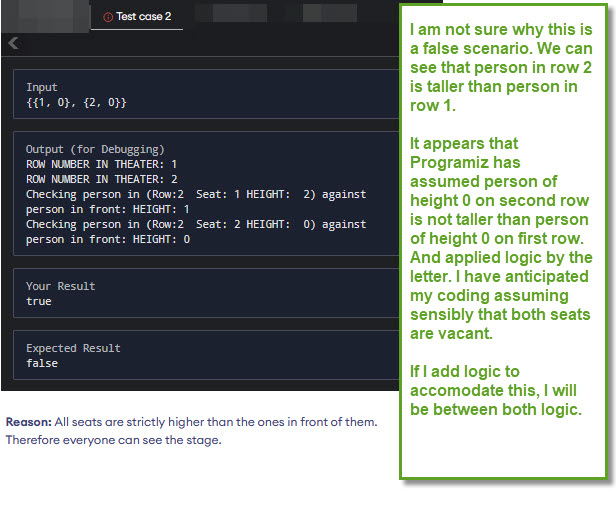
Task: Click the Output (for Debugging) heading
Action: coord(95,149)
